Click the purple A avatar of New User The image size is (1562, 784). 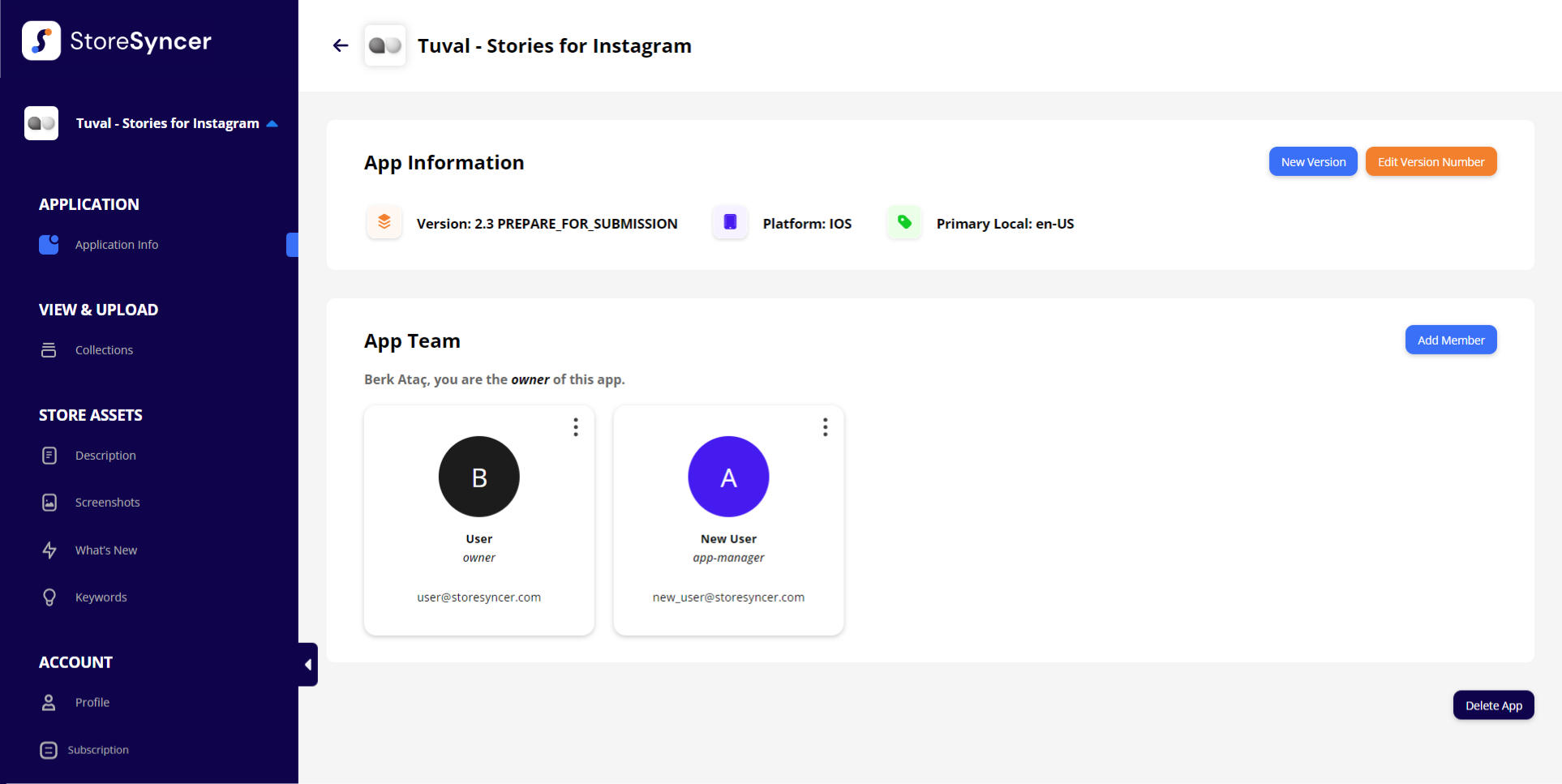pos(728,477)
